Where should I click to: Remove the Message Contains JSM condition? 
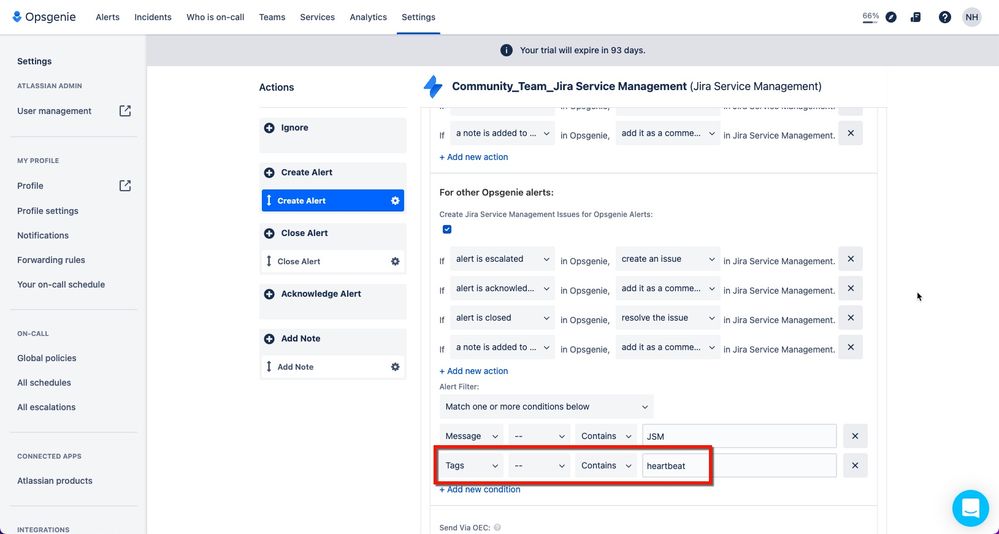click(855, 436)
